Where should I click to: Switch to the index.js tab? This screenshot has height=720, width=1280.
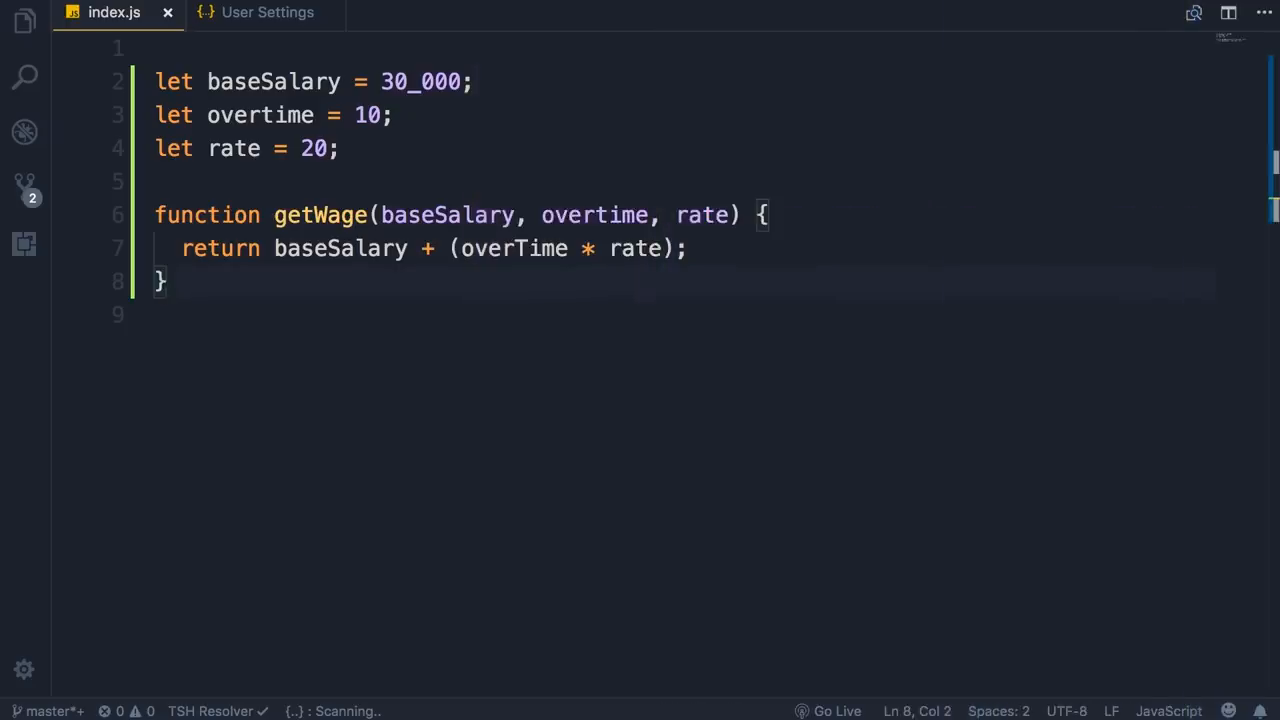(114, 12)
